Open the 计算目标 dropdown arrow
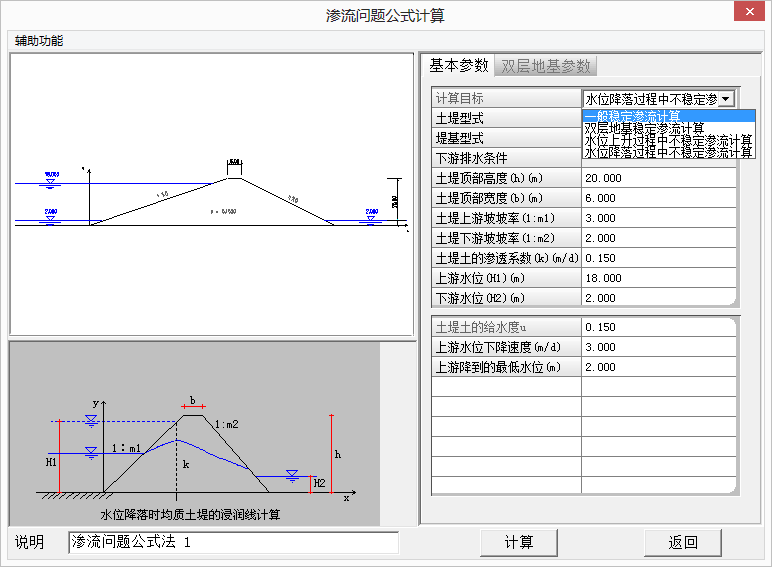Screen dimensions: 772x567 coord(727,99)
